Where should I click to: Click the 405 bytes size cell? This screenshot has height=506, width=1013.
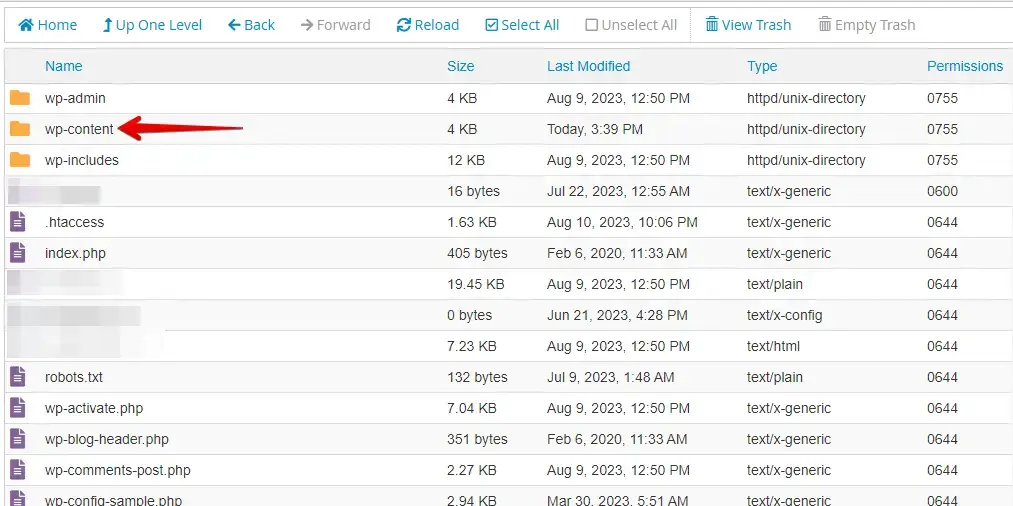[x=477, y=253]
